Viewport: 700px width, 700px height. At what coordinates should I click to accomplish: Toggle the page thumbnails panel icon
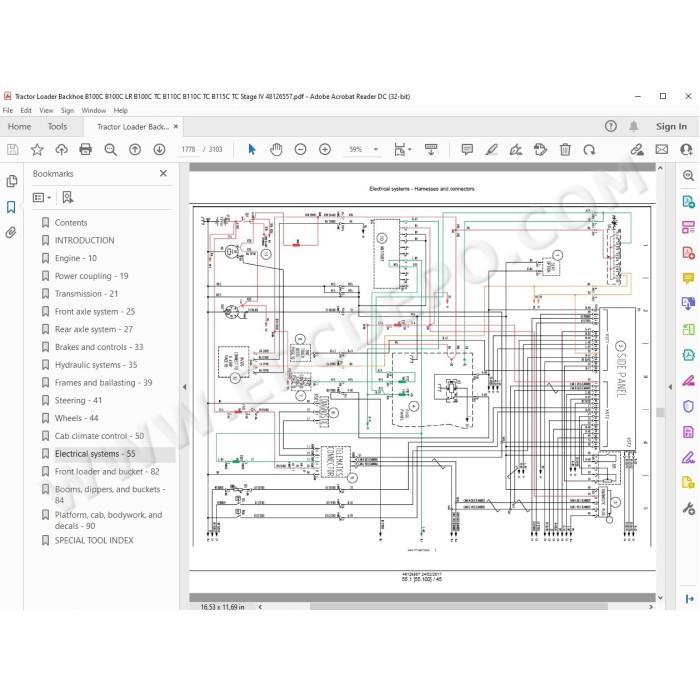12,181
